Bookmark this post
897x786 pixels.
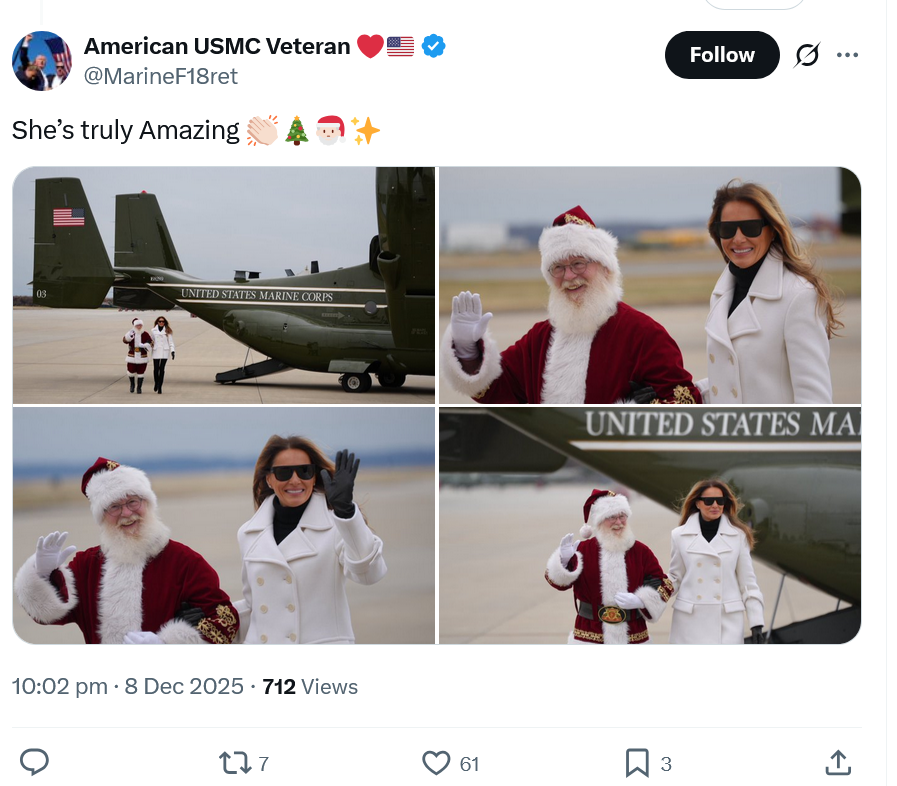tap(637, 763)
